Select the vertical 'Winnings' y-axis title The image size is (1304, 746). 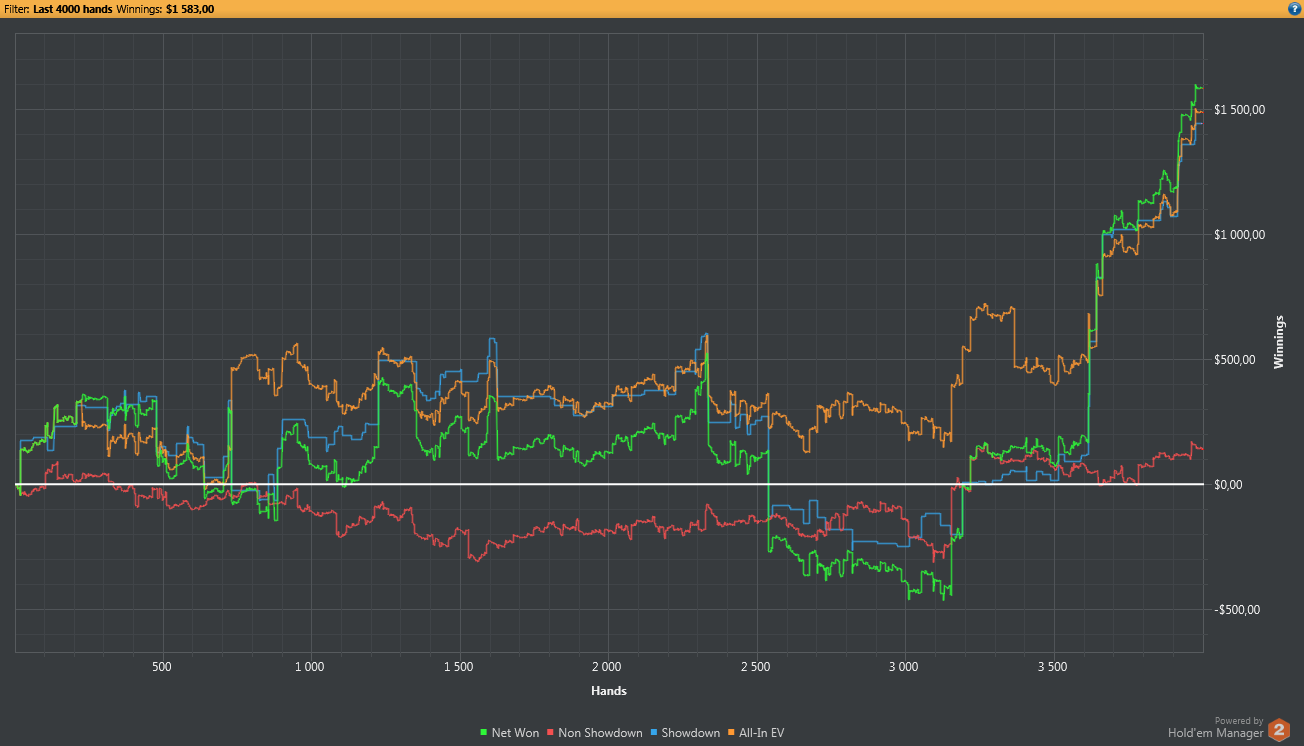point(1279,342)
